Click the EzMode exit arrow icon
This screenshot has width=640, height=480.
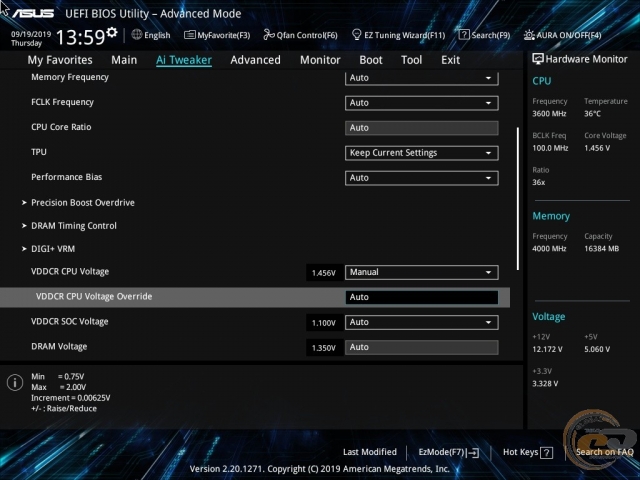[x=473, y=452]
